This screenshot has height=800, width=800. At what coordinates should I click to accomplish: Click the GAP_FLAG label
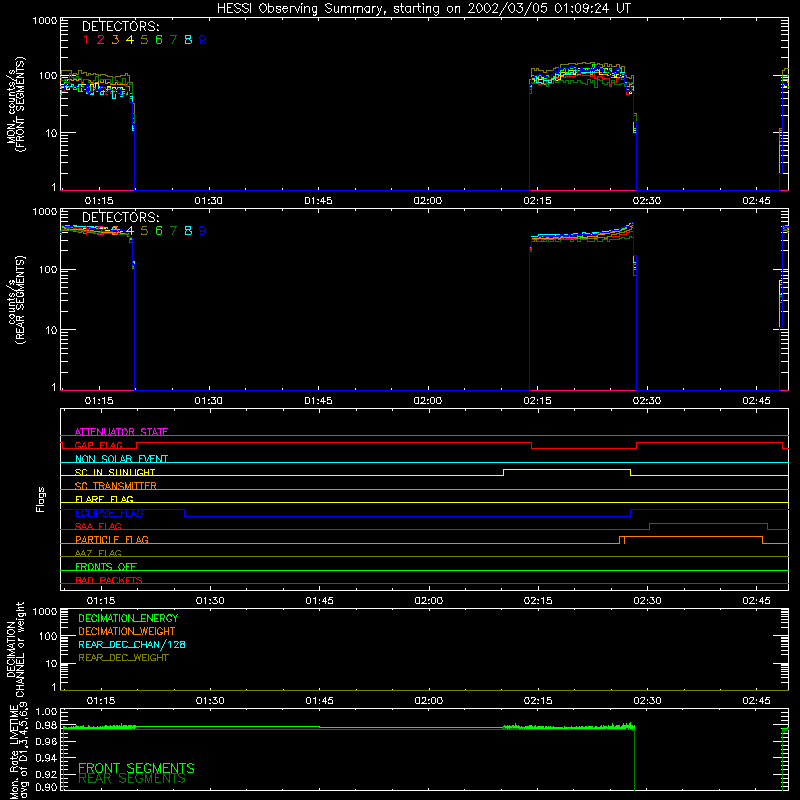coord(98,445)
